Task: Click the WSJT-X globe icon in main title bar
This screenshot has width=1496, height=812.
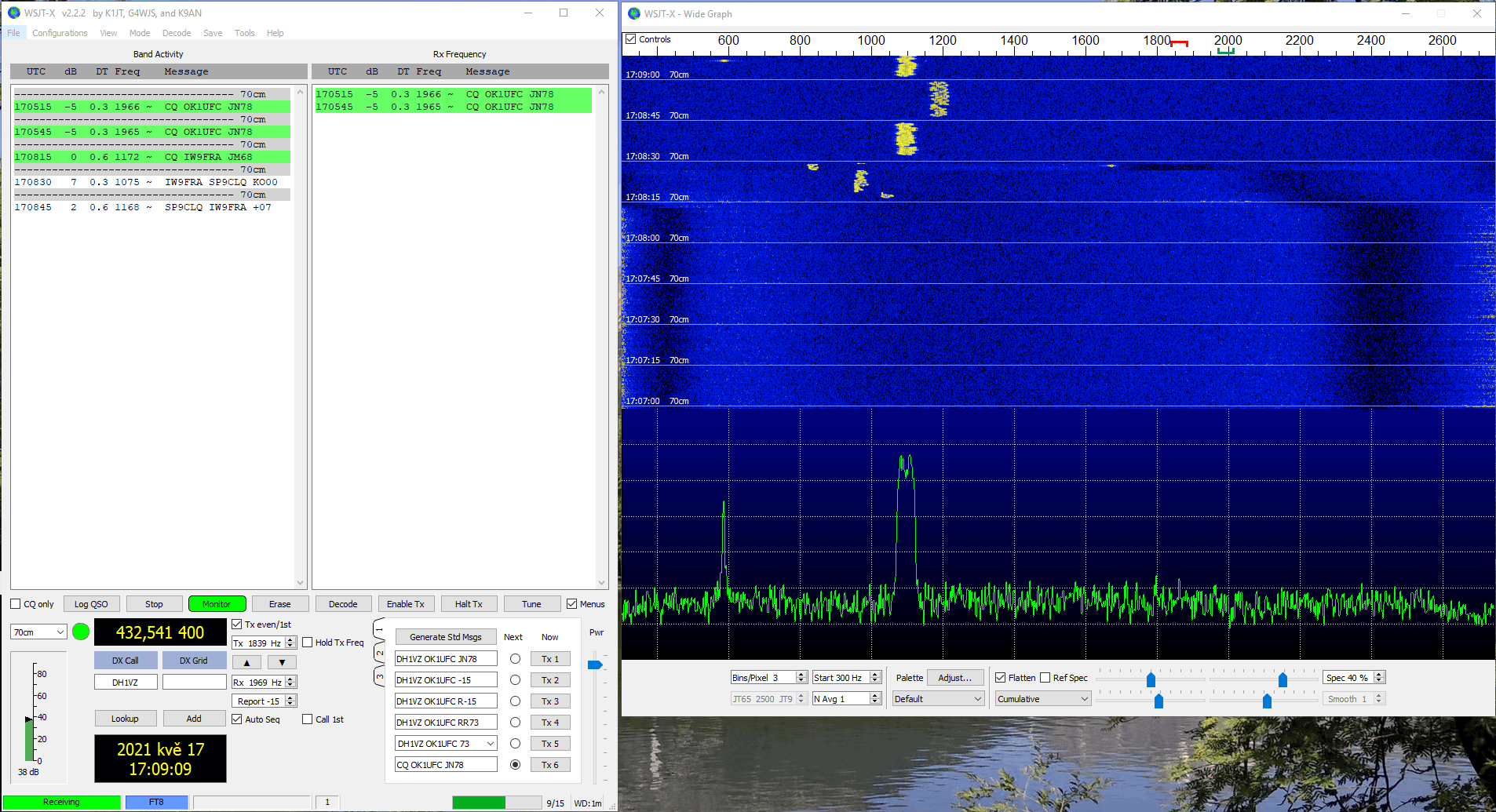Action: (x=13, y=13)
